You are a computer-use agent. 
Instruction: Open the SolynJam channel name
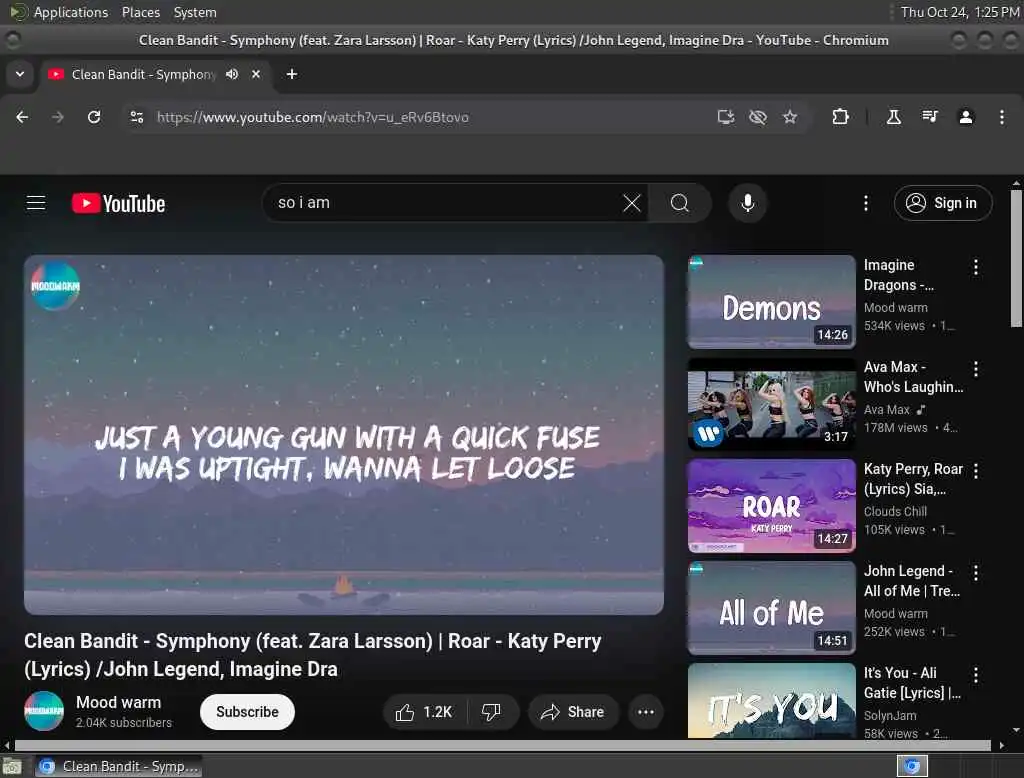tap(890, 715)
